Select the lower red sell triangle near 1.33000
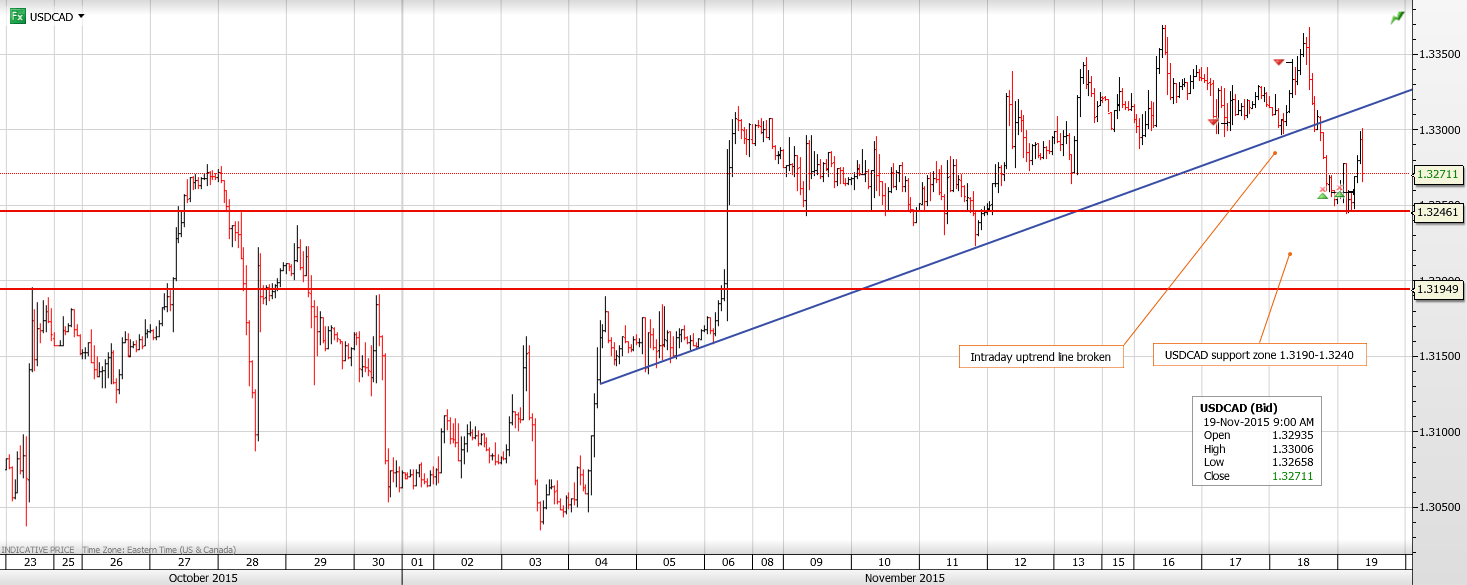The width and height of the screenshot is (1467, 585). 1213,121
